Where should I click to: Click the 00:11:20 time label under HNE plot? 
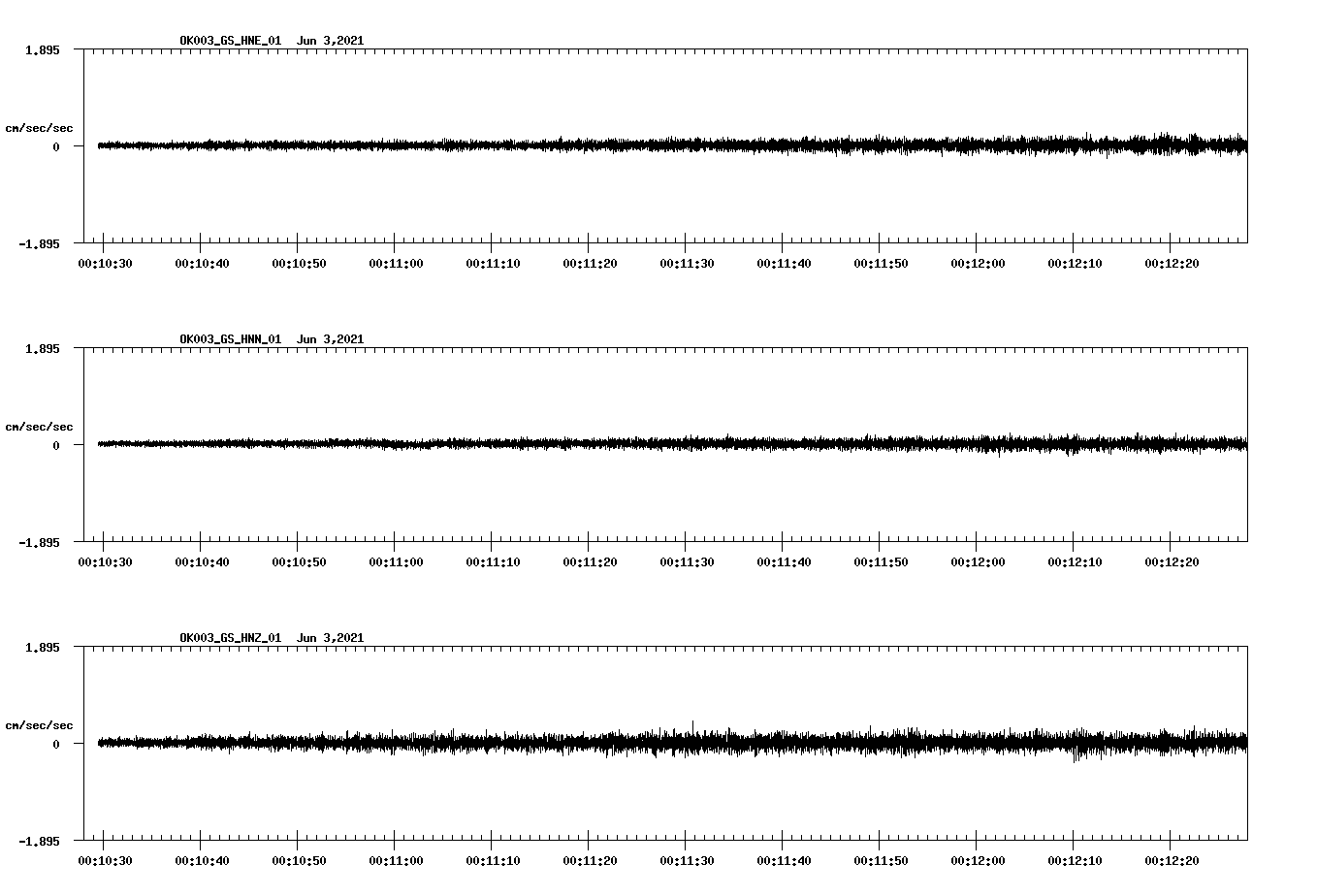[x=590, y=264]
